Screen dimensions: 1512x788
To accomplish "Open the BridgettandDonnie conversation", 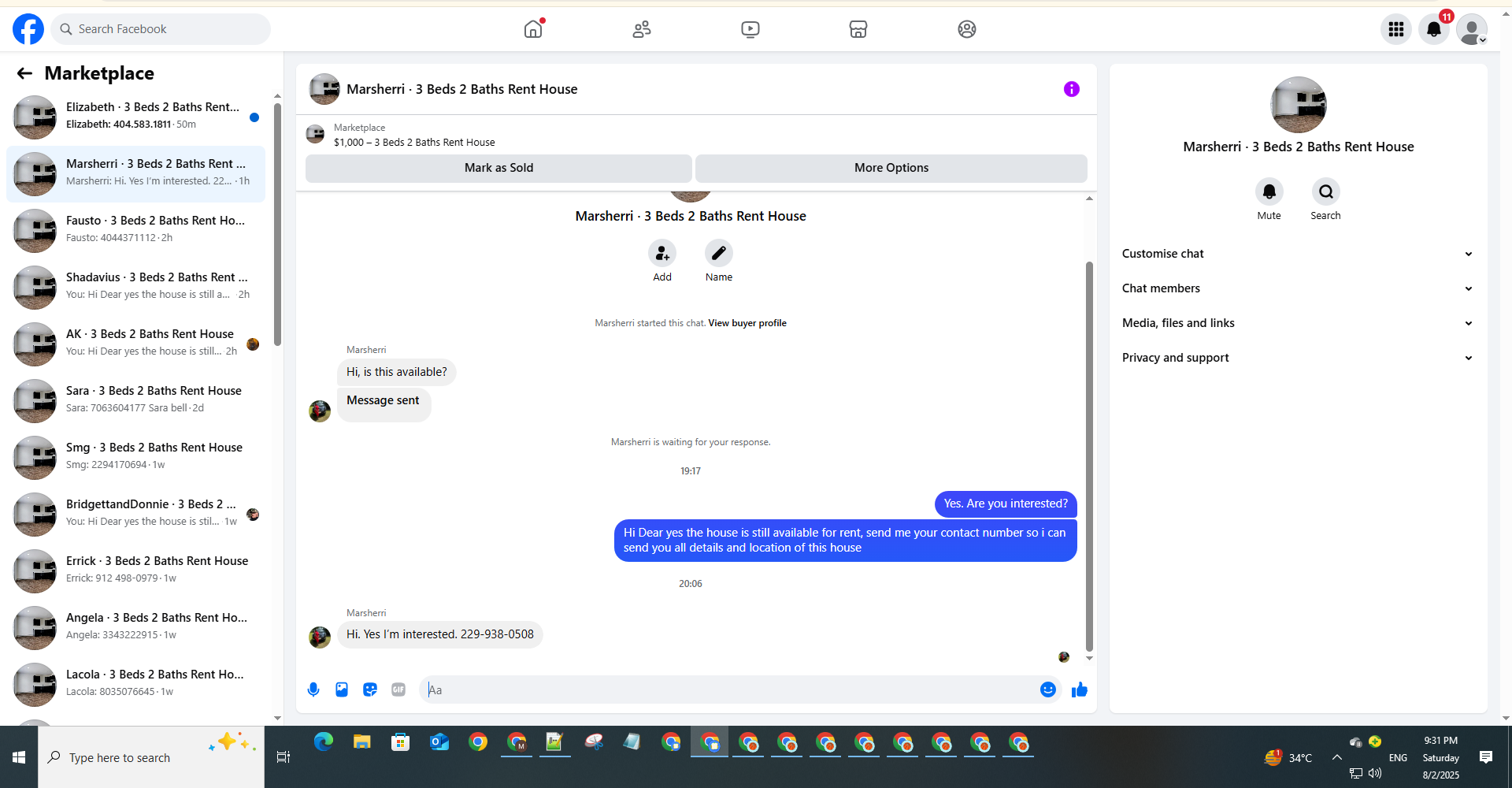I will point(135,515).
